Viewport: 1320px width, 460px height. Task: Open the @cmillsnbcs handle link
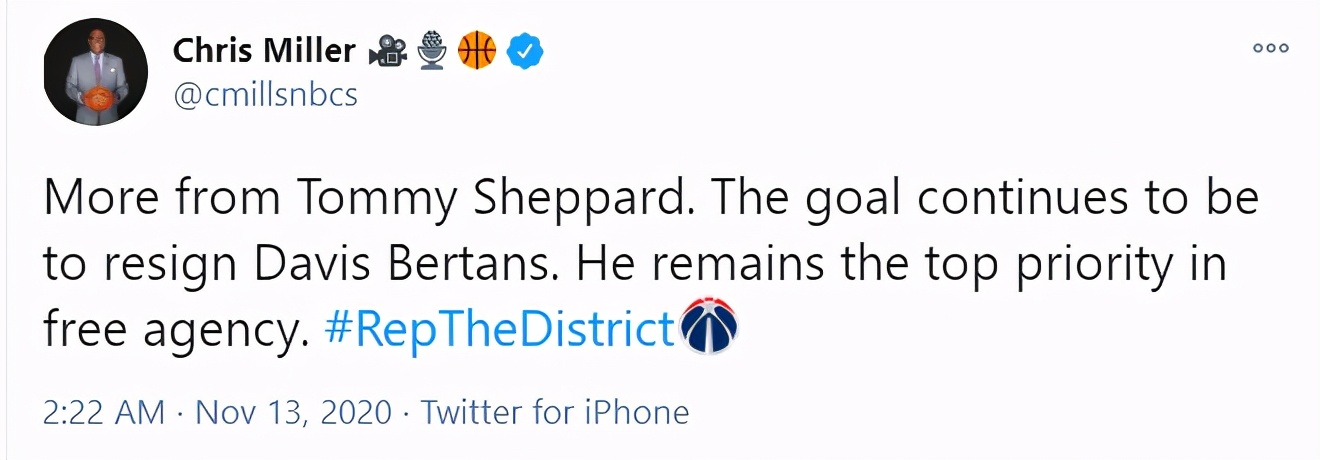pyautogui.click(x=265, y=96)
